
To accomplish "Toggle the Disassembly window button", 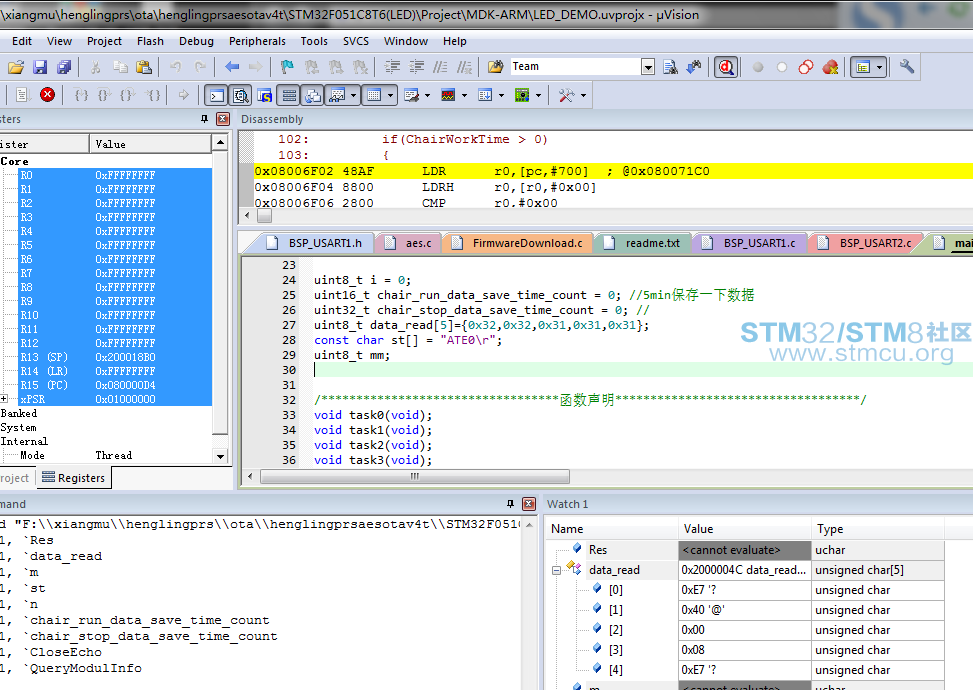I will tap(241, 96).
